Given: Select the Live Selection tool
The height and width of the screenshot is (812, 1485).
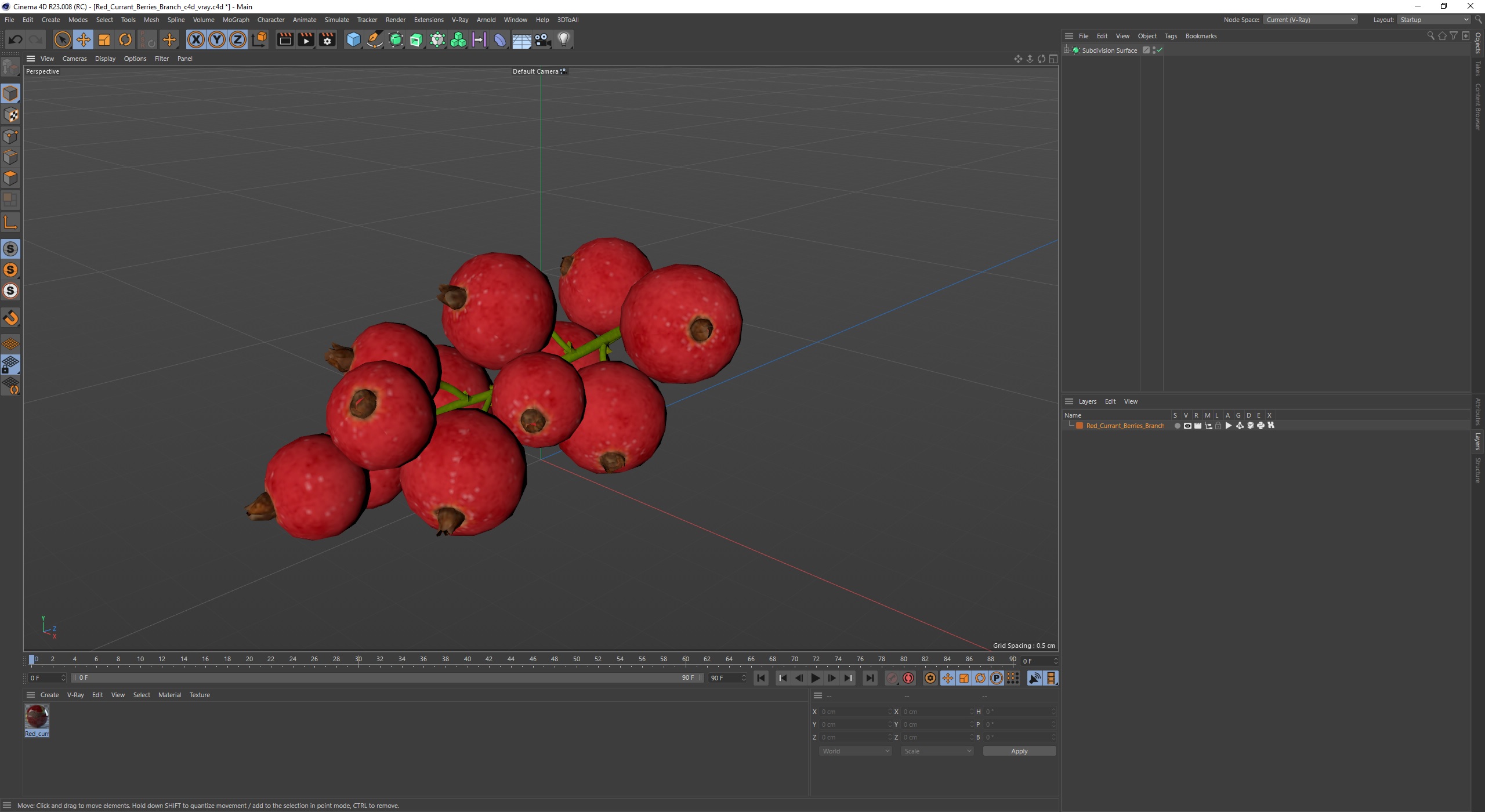Looking at the screenshot, I should point(62,39).
